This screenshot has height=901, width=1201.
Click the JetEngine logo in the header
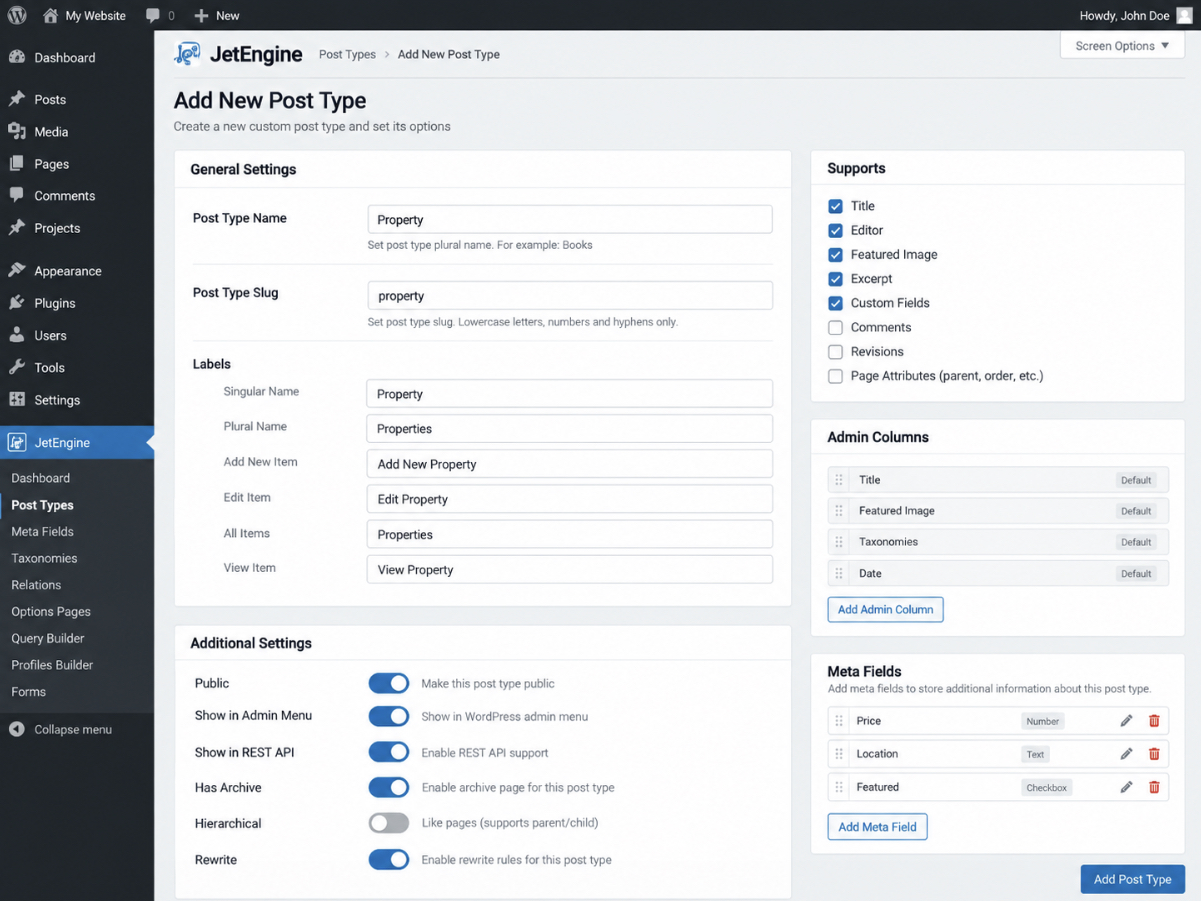[187, 54]
